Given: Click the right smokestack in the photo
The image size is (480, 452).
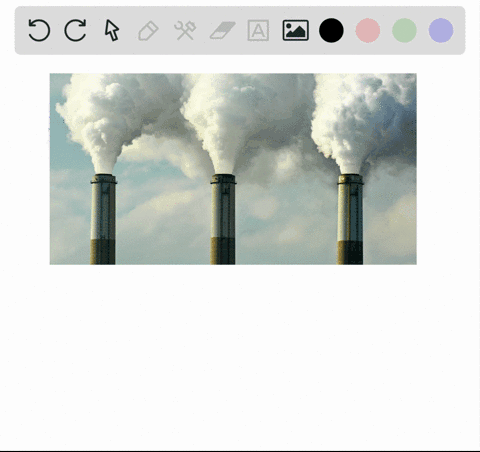Looking at the screenshot, I should point(350,219).
